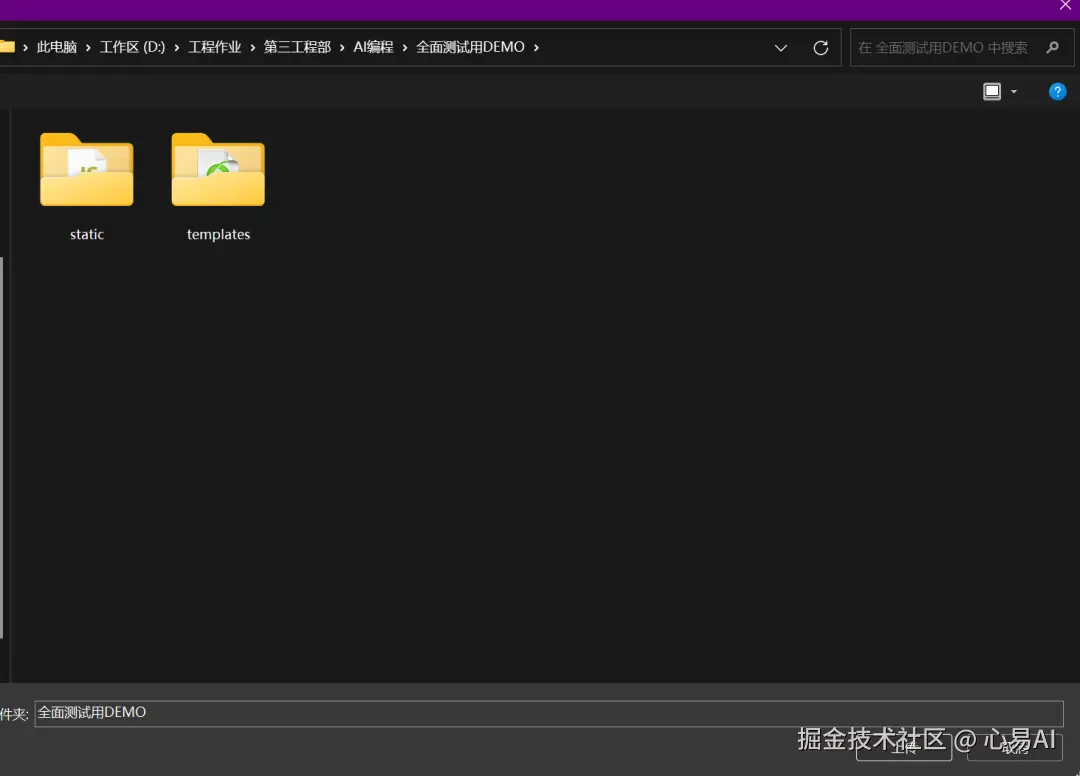
Task: Expand chevron before 此电脑
Action: (25, 48)
